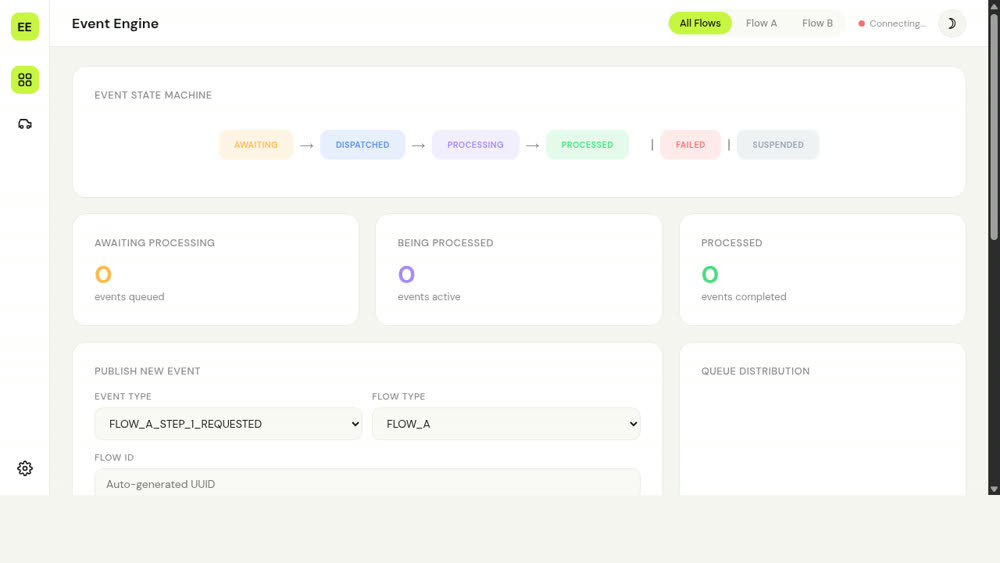The image size is (1000, 563).
Task: Click the PROCESSING state badge
Action: [475, 145]
